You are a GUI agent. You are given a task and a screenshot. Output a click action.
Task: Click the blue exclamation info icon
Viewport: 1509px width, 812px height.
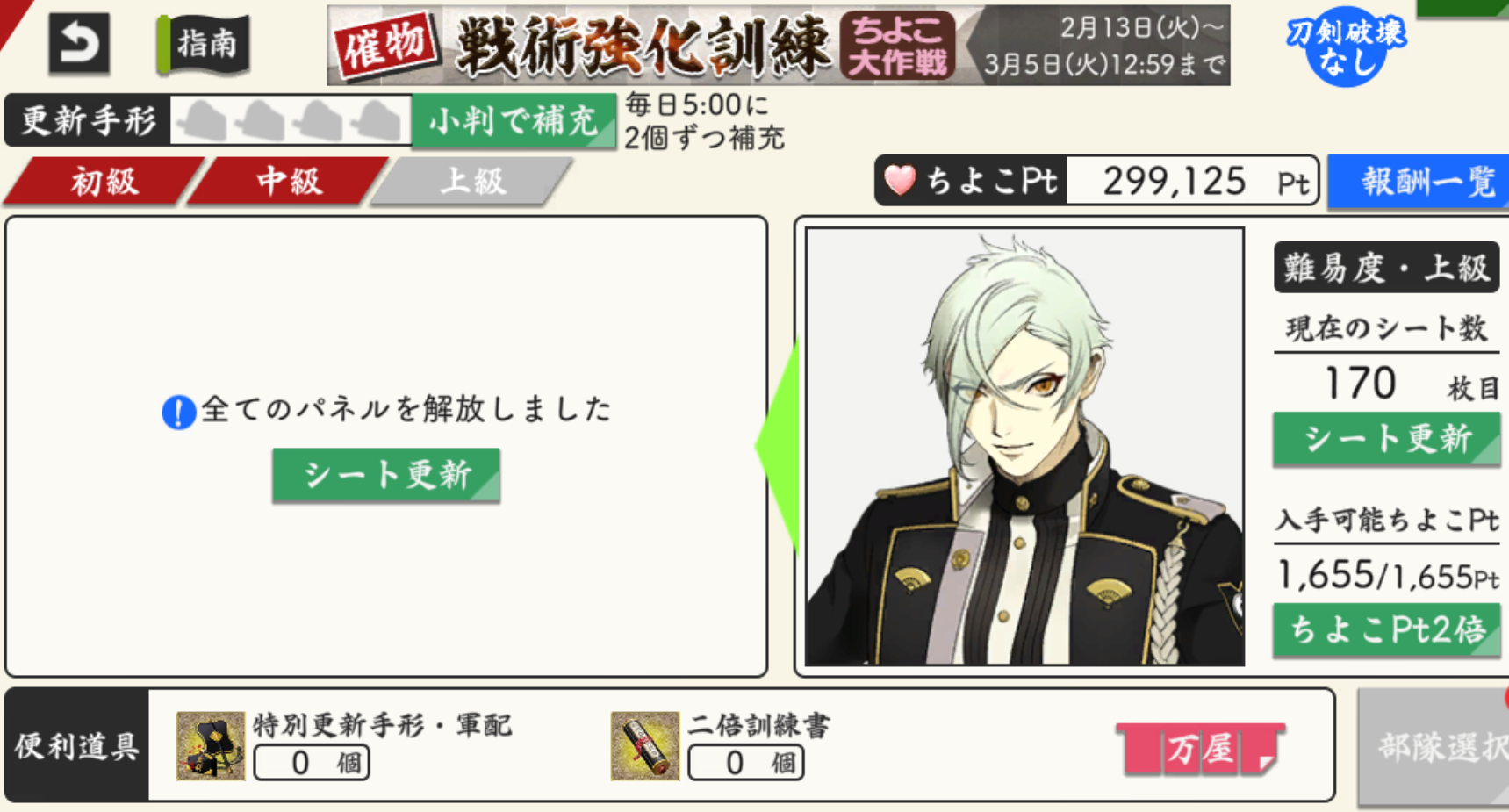click(178, 411)
